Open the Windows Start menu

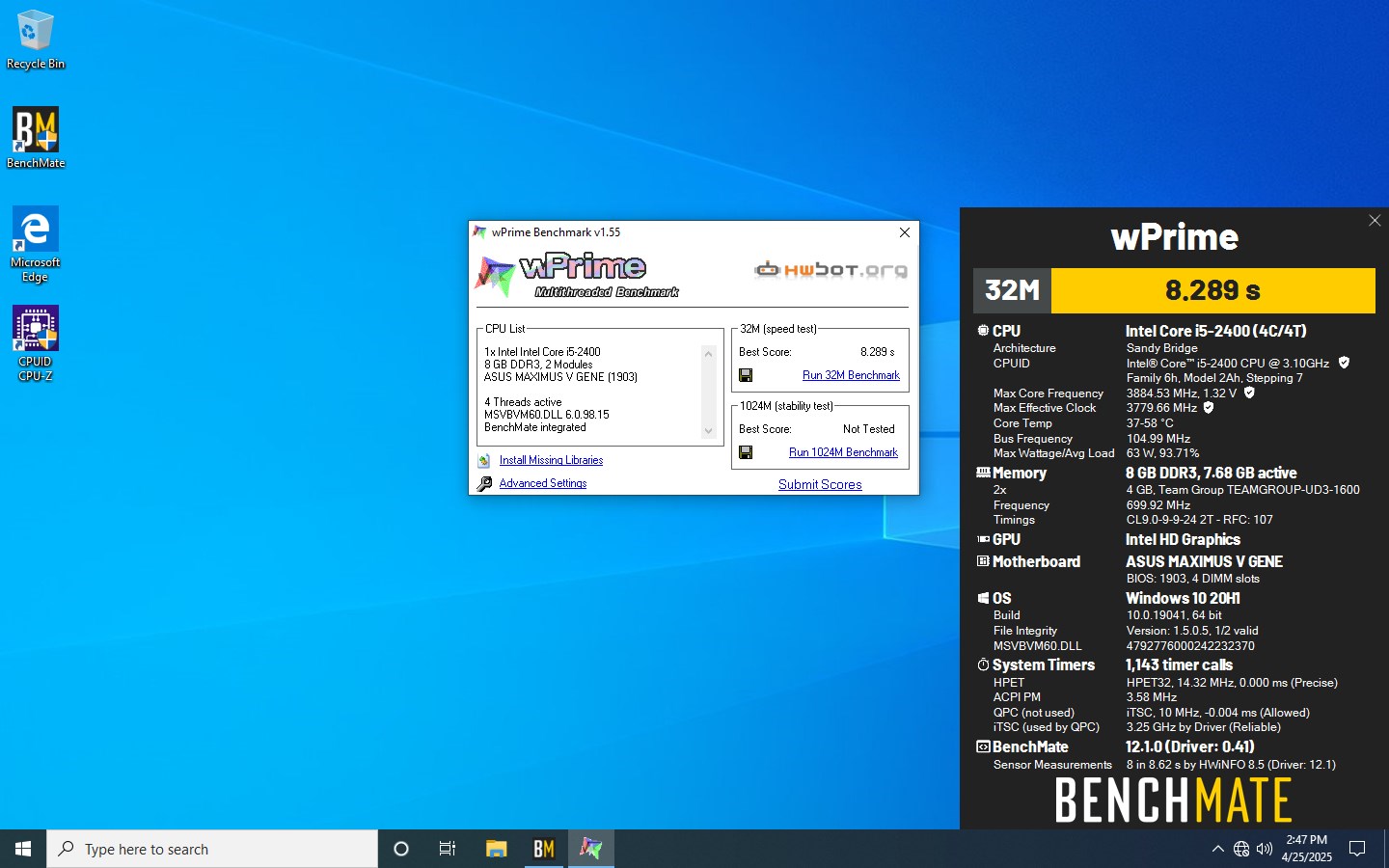tap(23, 849)
